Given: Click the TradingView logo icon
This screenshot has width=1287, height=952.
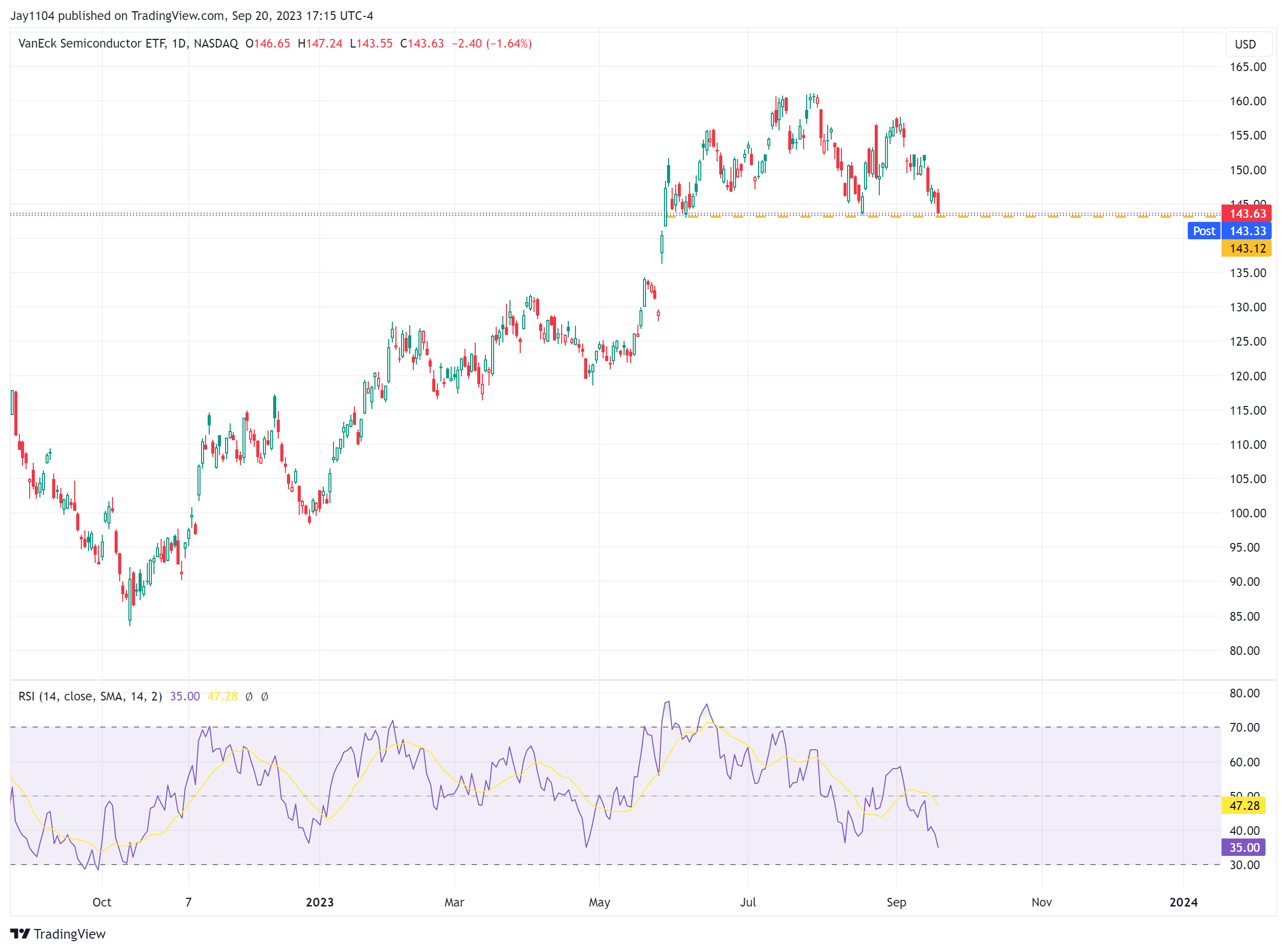Looking at the screenshot, I should [20, 934].
